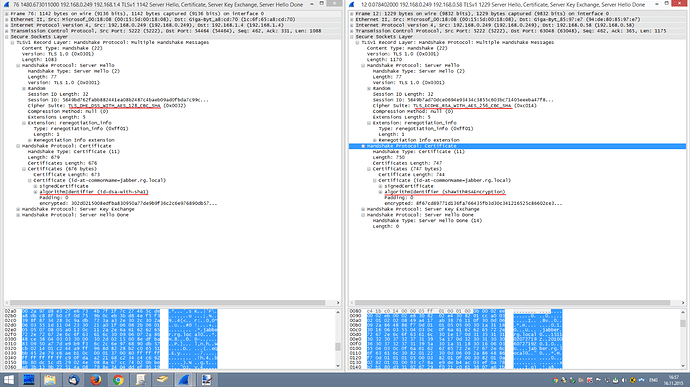The width and height of the screenshot is (690, 387).
Task: Click the Wireshark icon in the Frame 12 window title
Action: (x=352, y=4)
